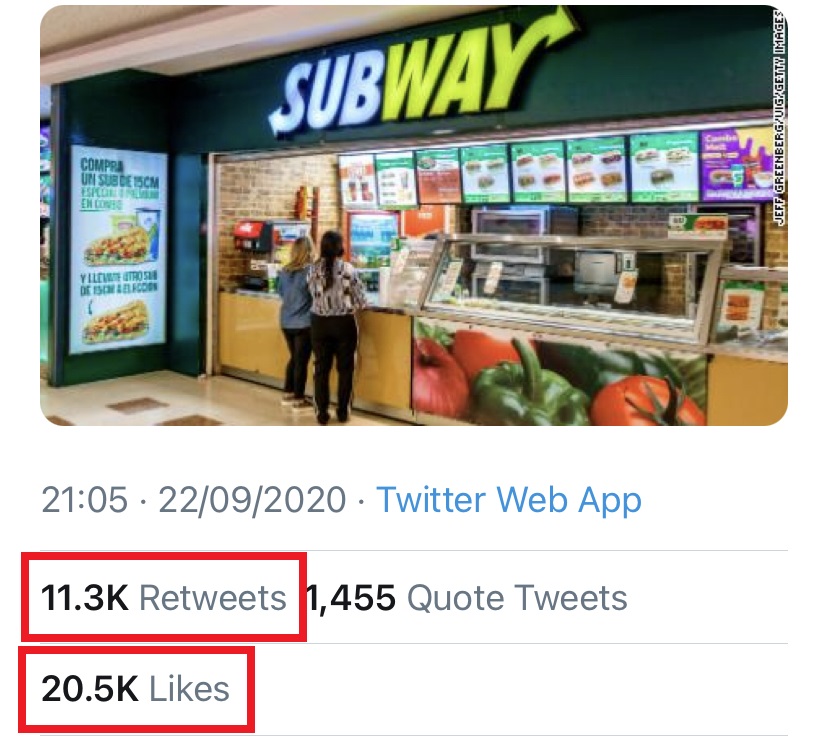The image size is (828, 739).
Task: View the 11.3K Retweets list
Action: click(x=163, y=598)
